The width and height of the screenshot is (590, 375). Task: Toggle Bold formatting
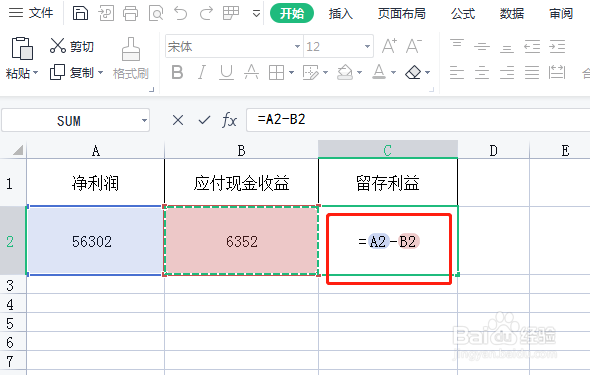(177, 72)
